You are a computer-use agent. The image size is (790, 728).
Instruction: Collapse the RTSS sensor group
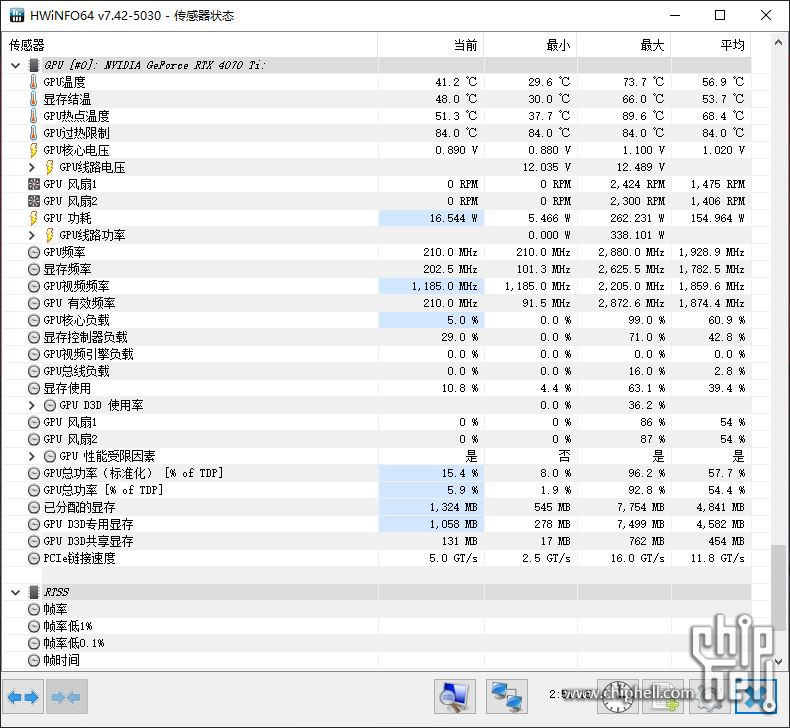[x=15, y=592]
